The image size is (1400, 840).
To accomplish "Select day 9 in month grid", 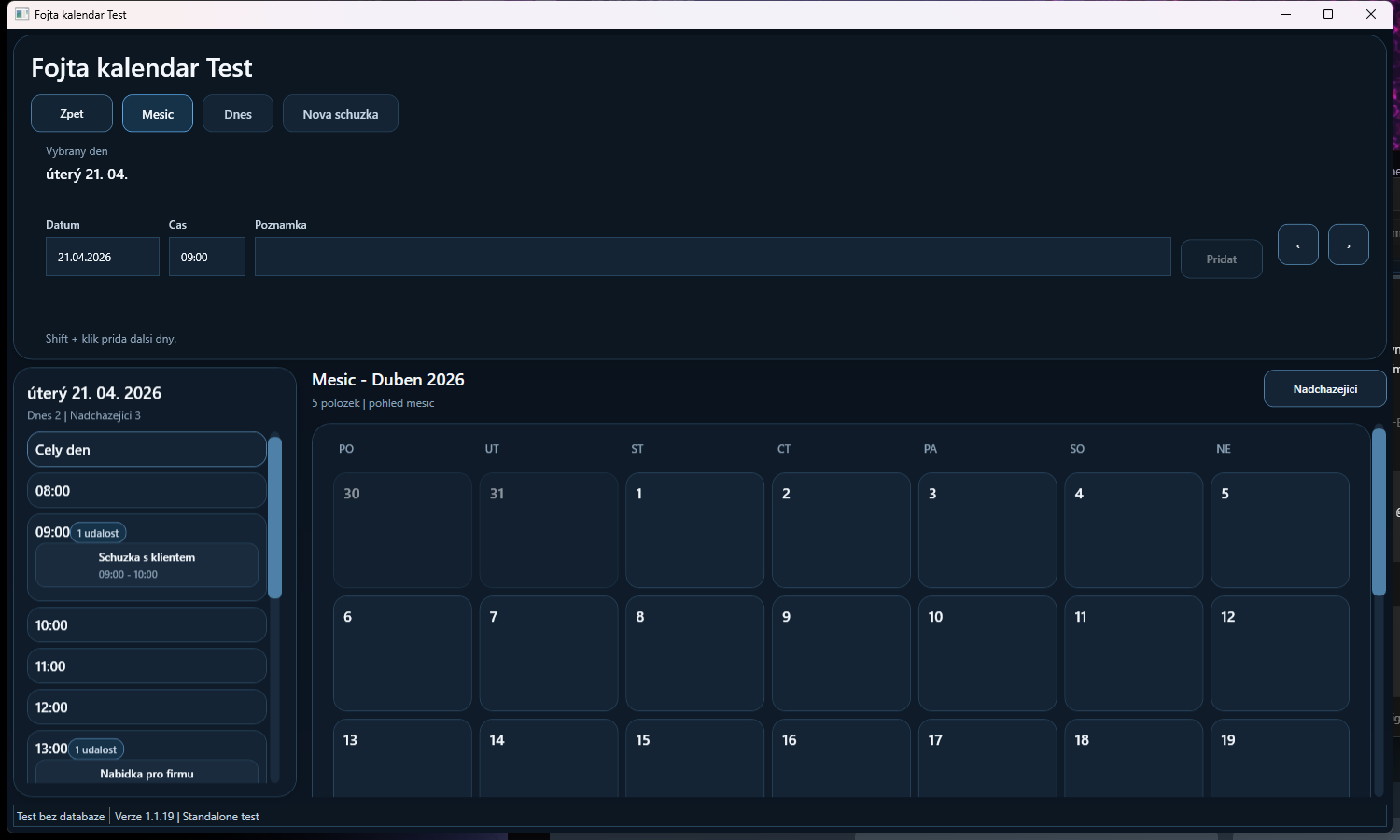I will pyautogui.click(x=841, y=653).
